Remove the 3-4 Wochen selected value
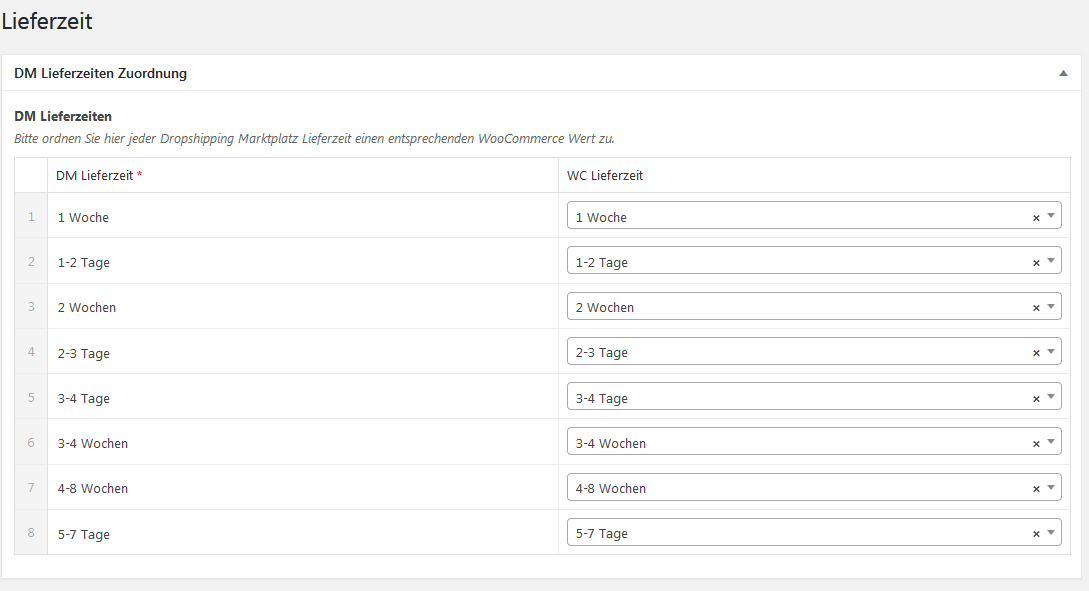Viewport: 1089px width, 591px height. pos(1036,444)
